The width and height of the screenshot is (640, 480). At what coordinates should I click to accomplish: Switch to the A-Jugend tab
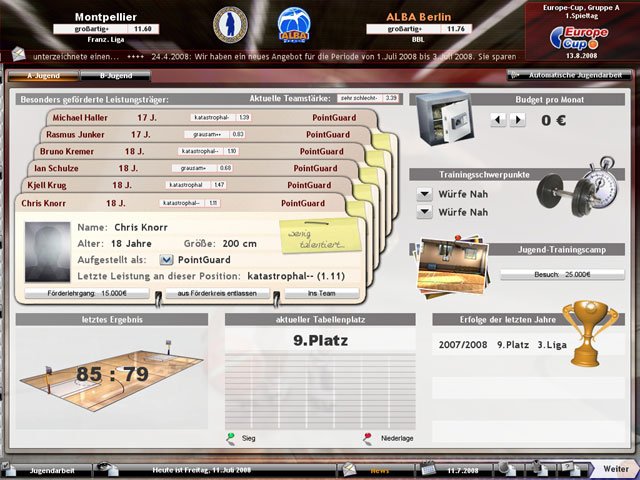tap(43, 76)
